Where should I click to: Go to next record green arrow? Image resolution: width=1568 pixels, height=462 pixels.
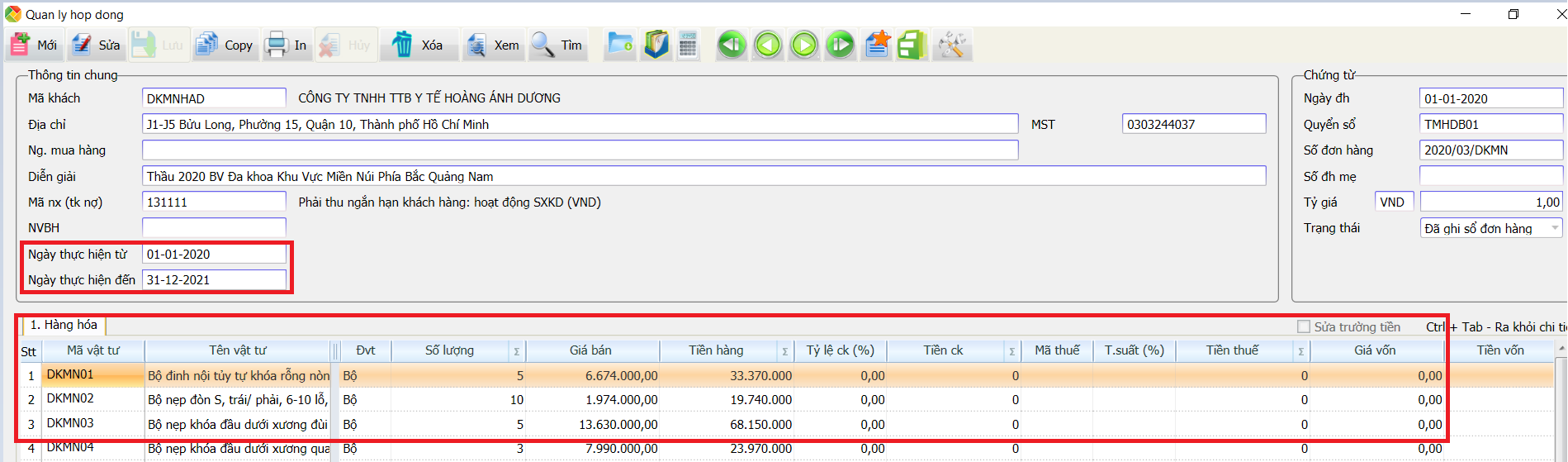pos(804,45)
